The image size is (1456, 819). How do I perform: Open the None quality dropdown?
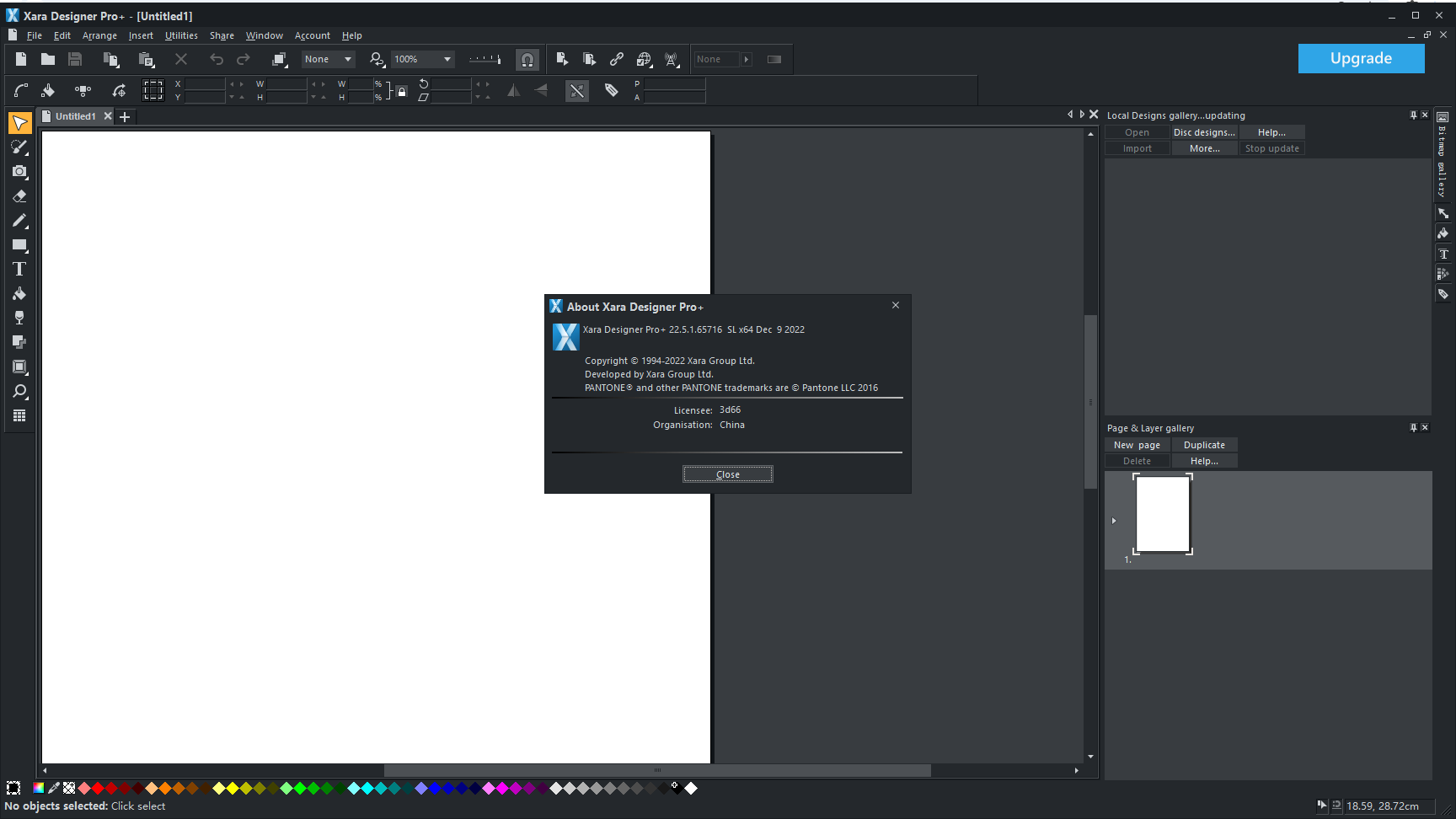329,59
